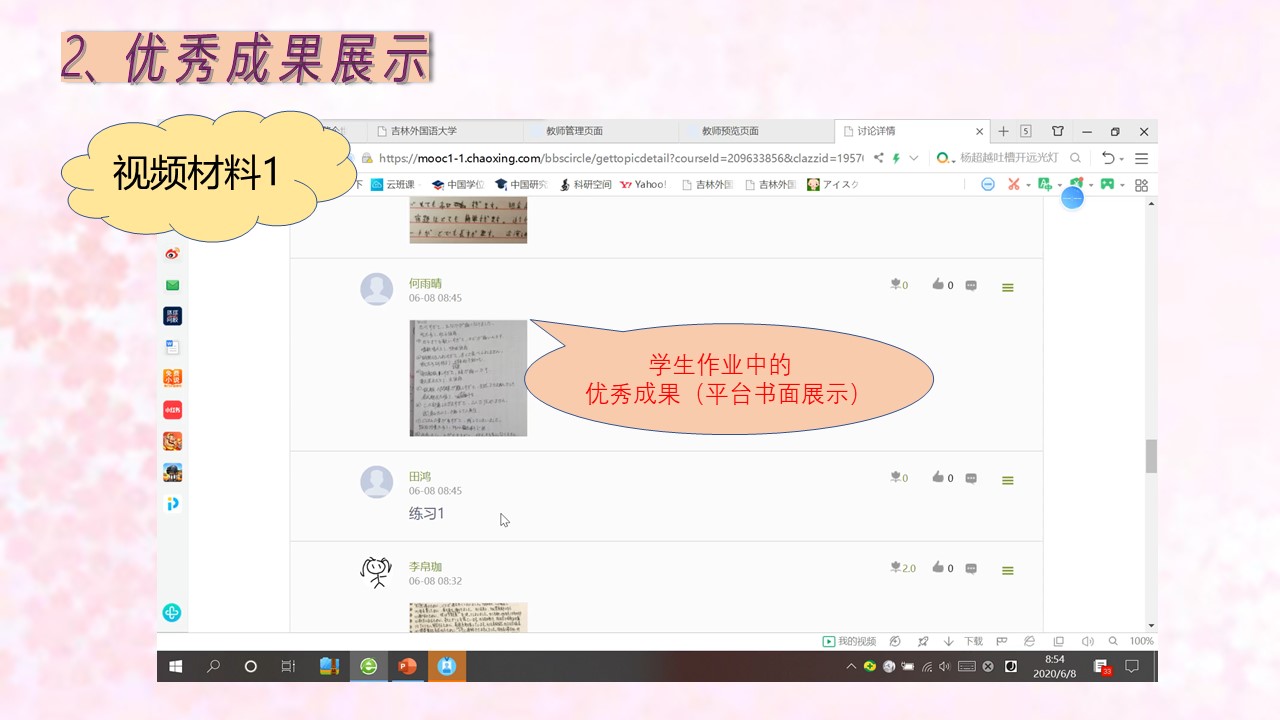Click the flower score icon on 田鸿's post
This screenshot has width=1280, height=720.
896,478
